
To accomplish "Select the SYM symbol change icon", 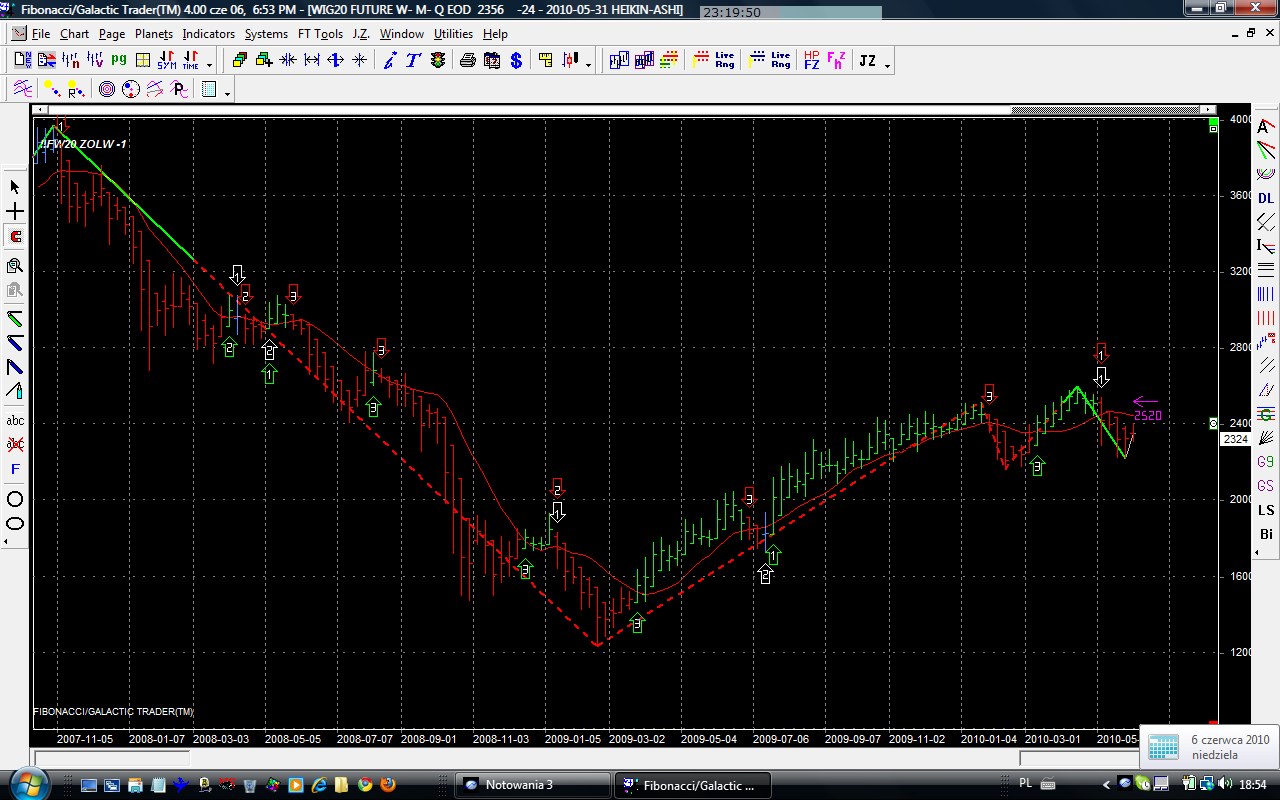I will [166, 61].
